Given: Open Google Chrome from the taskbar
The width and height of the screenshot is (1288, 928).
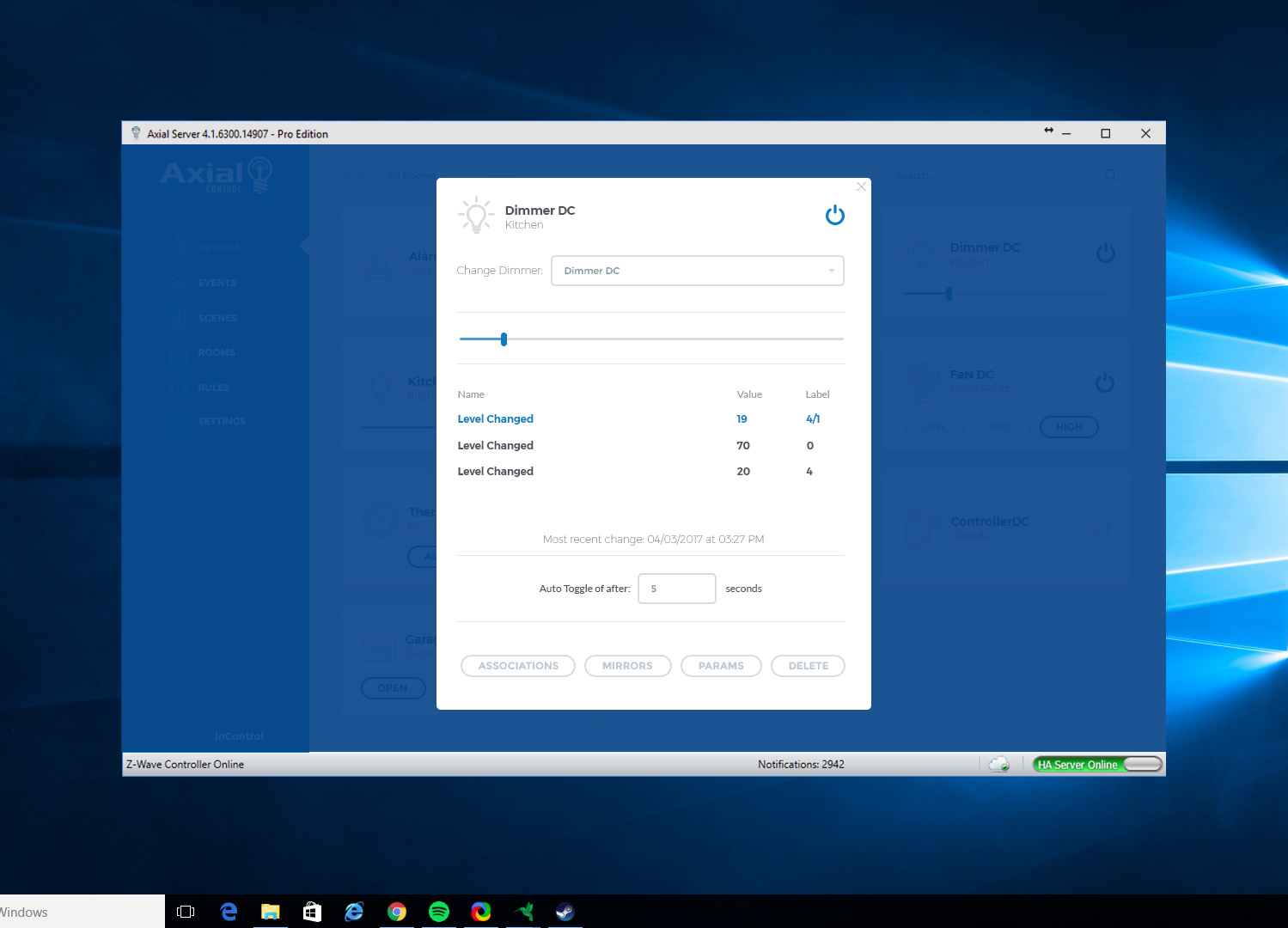Looking at the screenshot, I should 396,912.
